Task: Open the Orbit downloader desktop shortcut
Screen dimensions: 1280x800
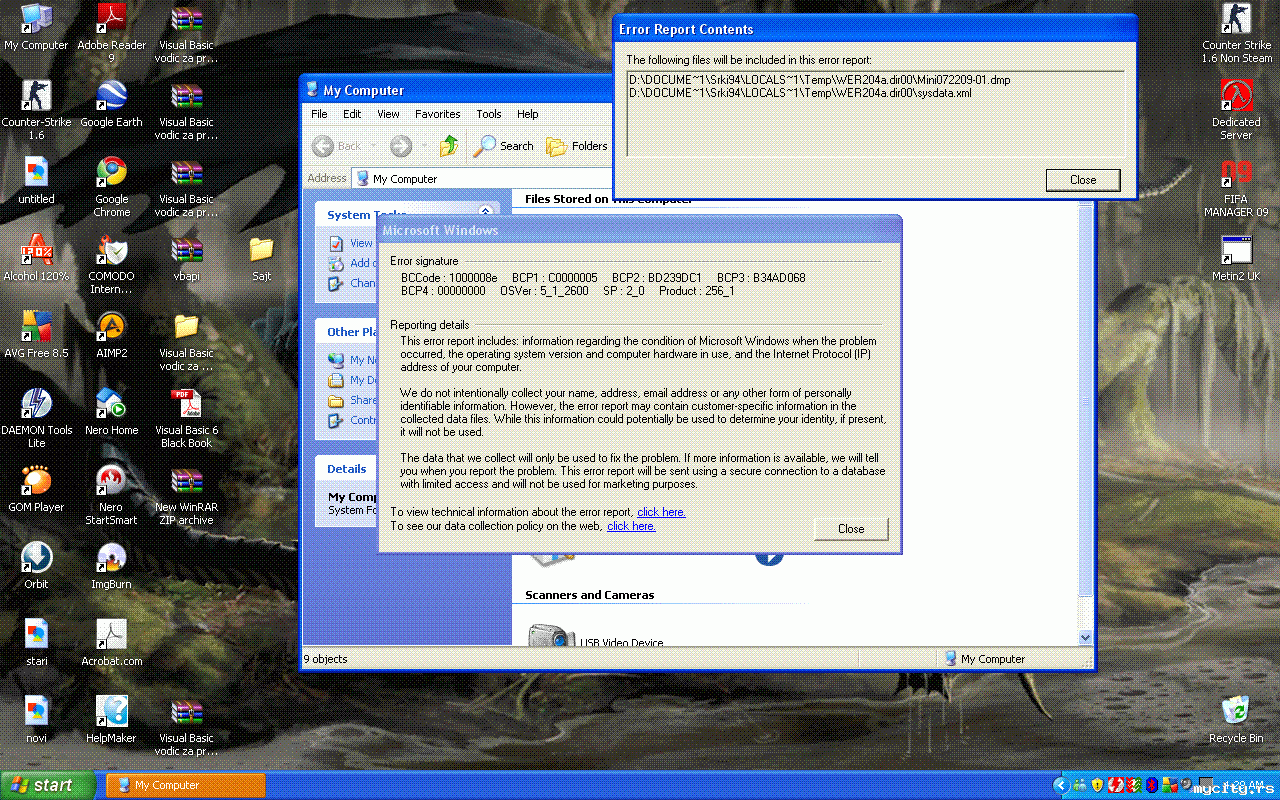Action: click(36, 567)
